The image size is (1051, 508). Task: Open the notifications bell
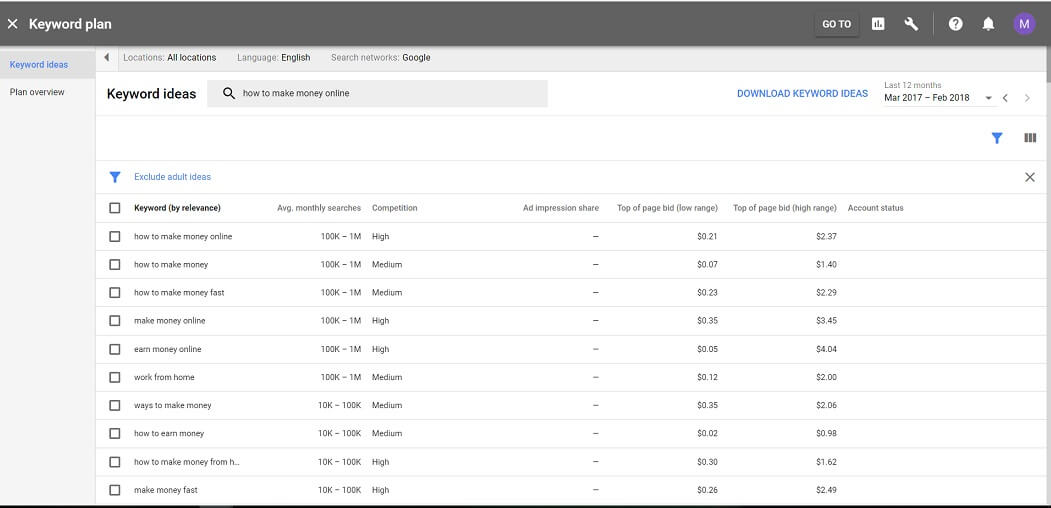tap(988, 24)
